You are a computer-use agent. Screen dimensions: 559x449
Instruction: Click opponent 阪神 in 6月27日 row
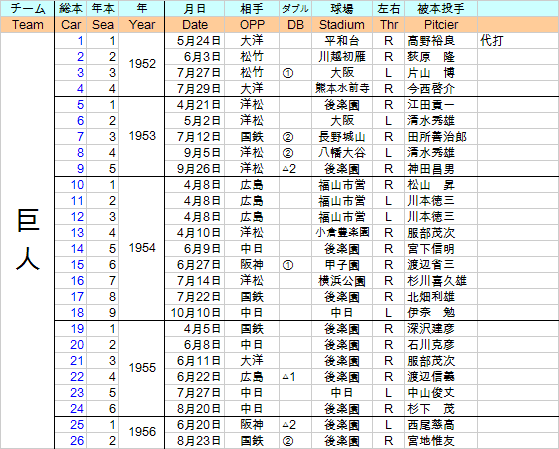coord(252,265)
